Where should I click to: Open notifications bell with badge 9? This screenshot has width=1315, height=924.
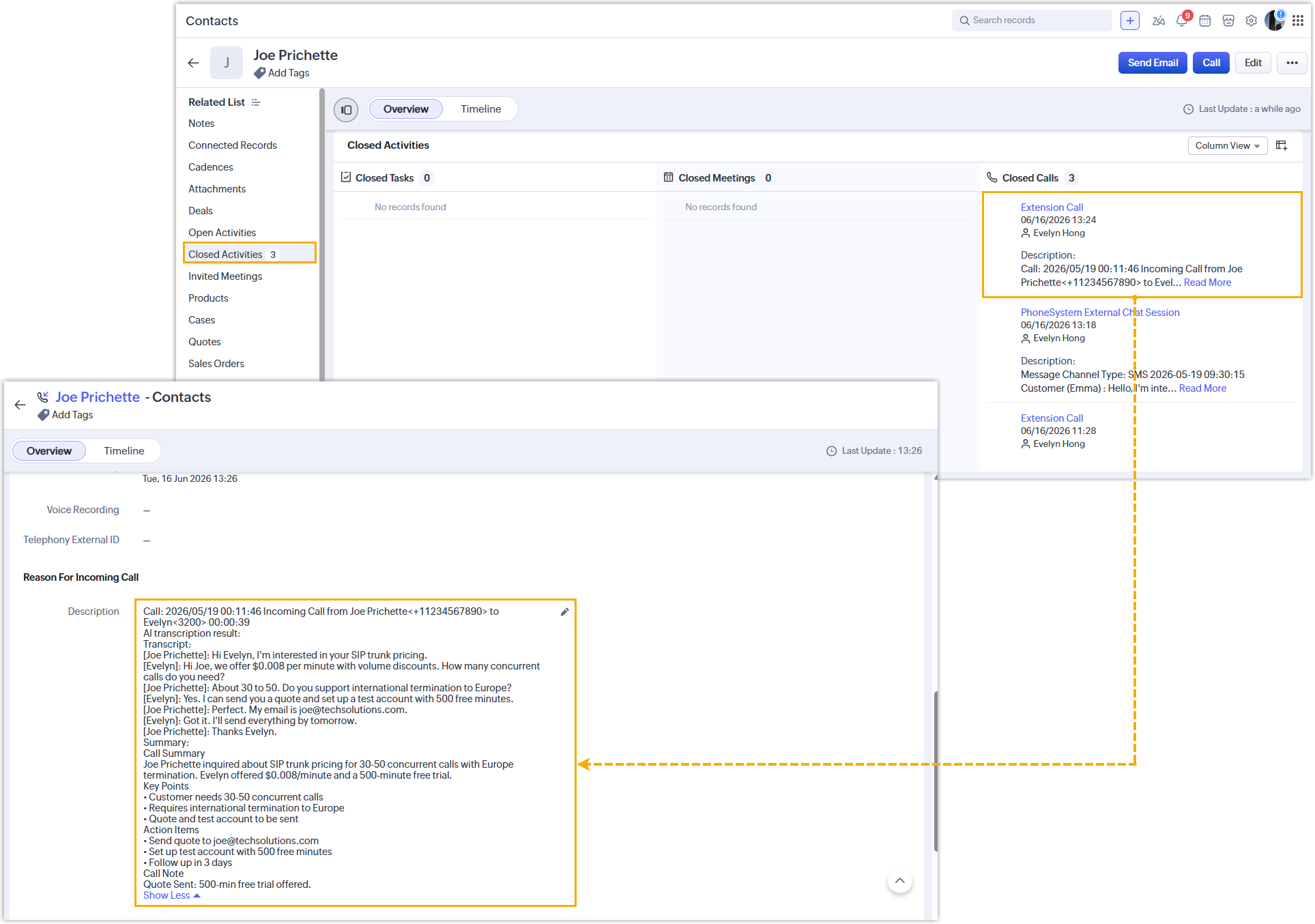(x=1183, y=20)
